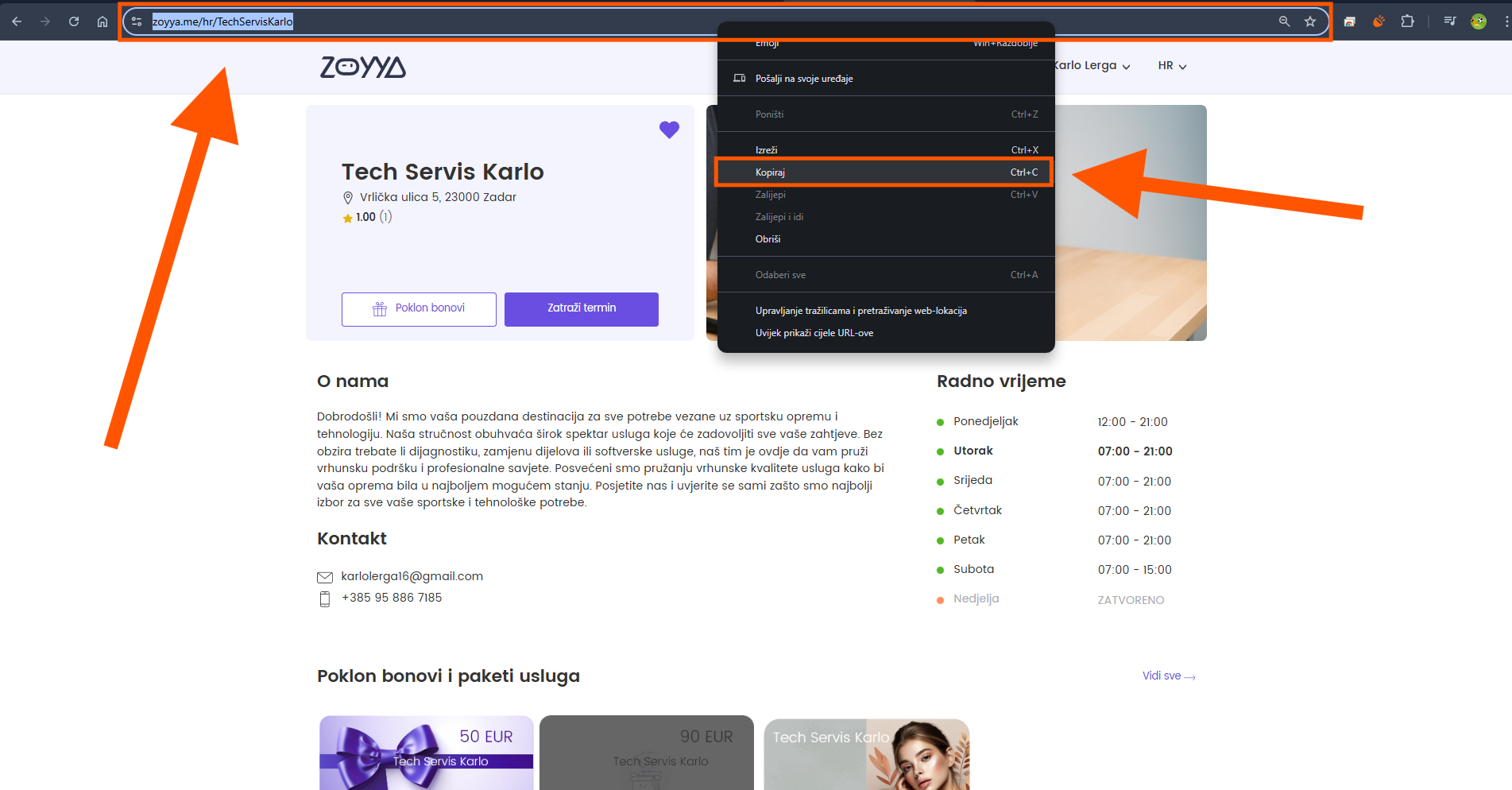This screenshot has height=790, width=1512.
Task: Open the Extensions puzzle piece icon
Action: pos(1407,21)
